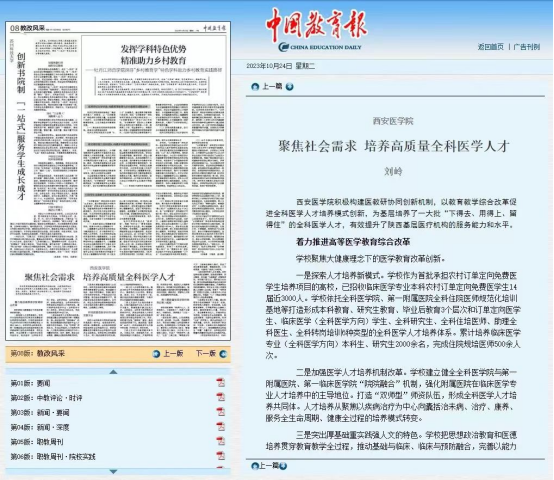Screen dimensions: 554x480
Task: Click the 上一版 text link
Action: click(173, 354)
